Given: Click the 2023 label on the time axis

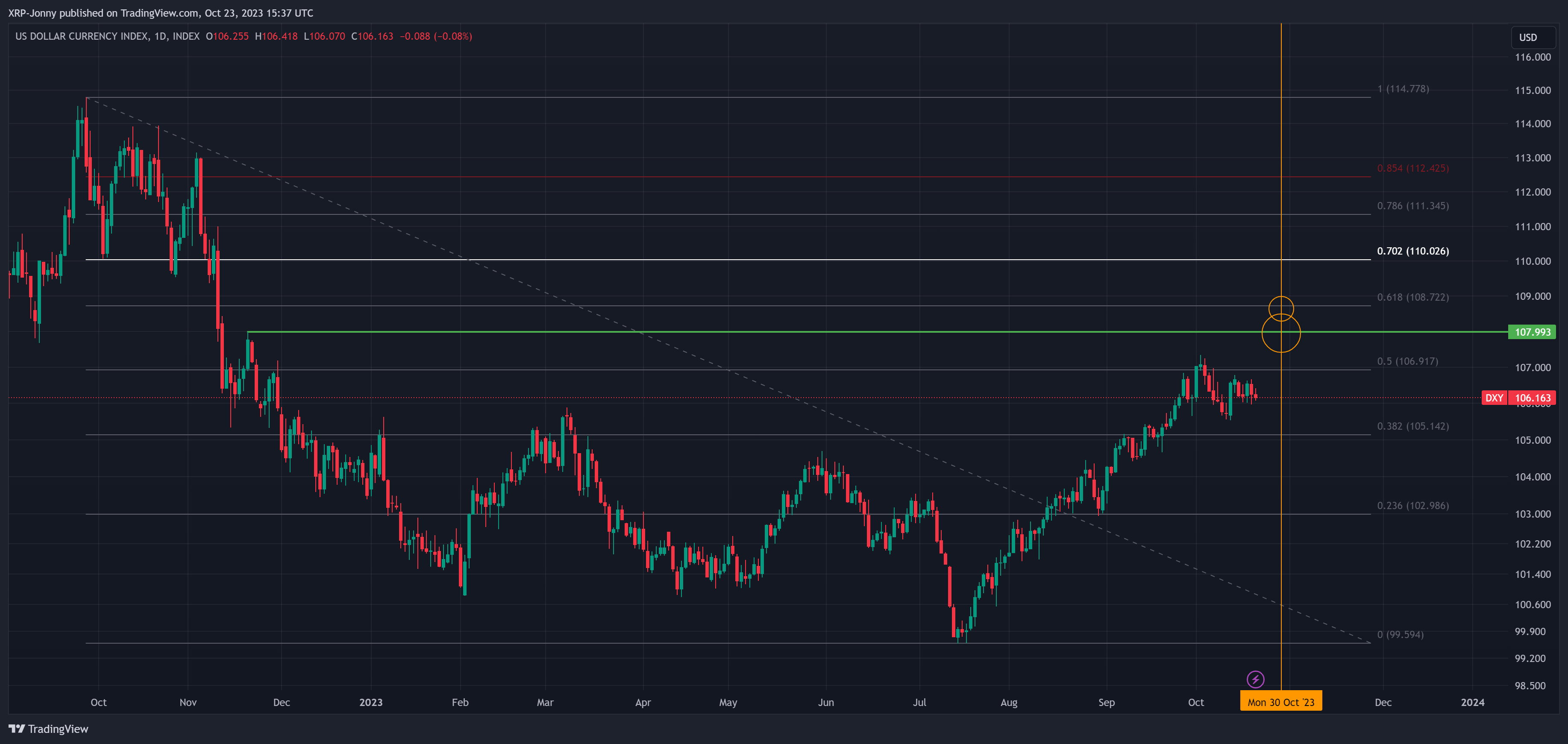Looking at the screenshot, I should pyautogui.click(x=371, y=702).
